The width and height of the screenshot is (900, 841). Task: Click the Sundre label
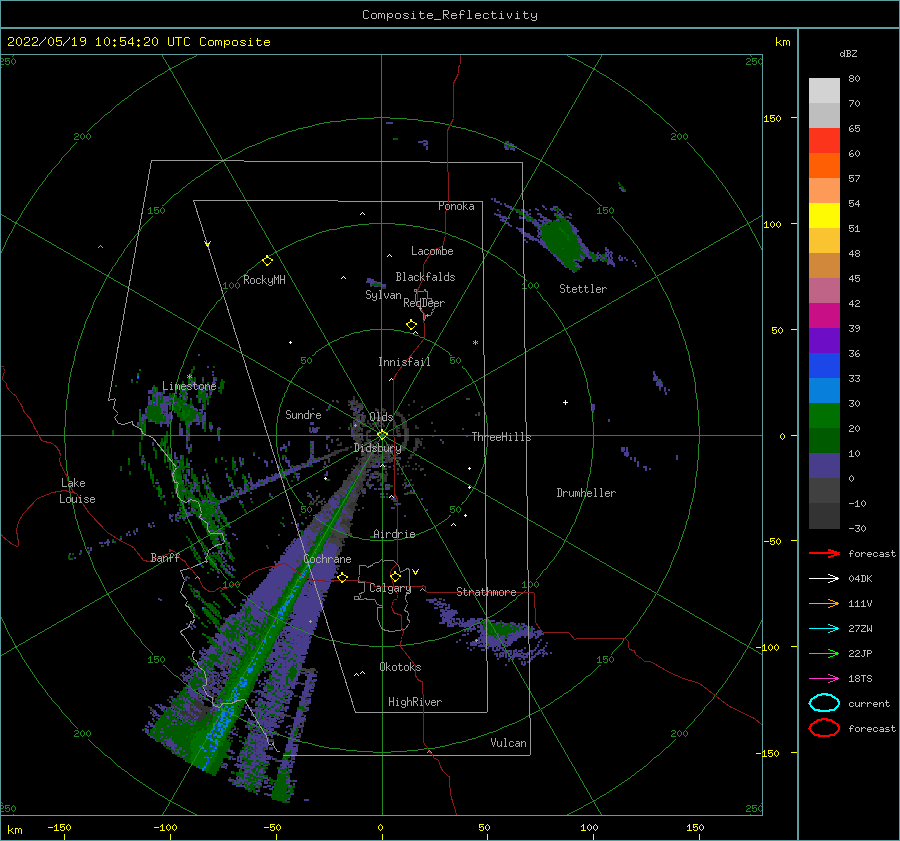click(303, 414)
